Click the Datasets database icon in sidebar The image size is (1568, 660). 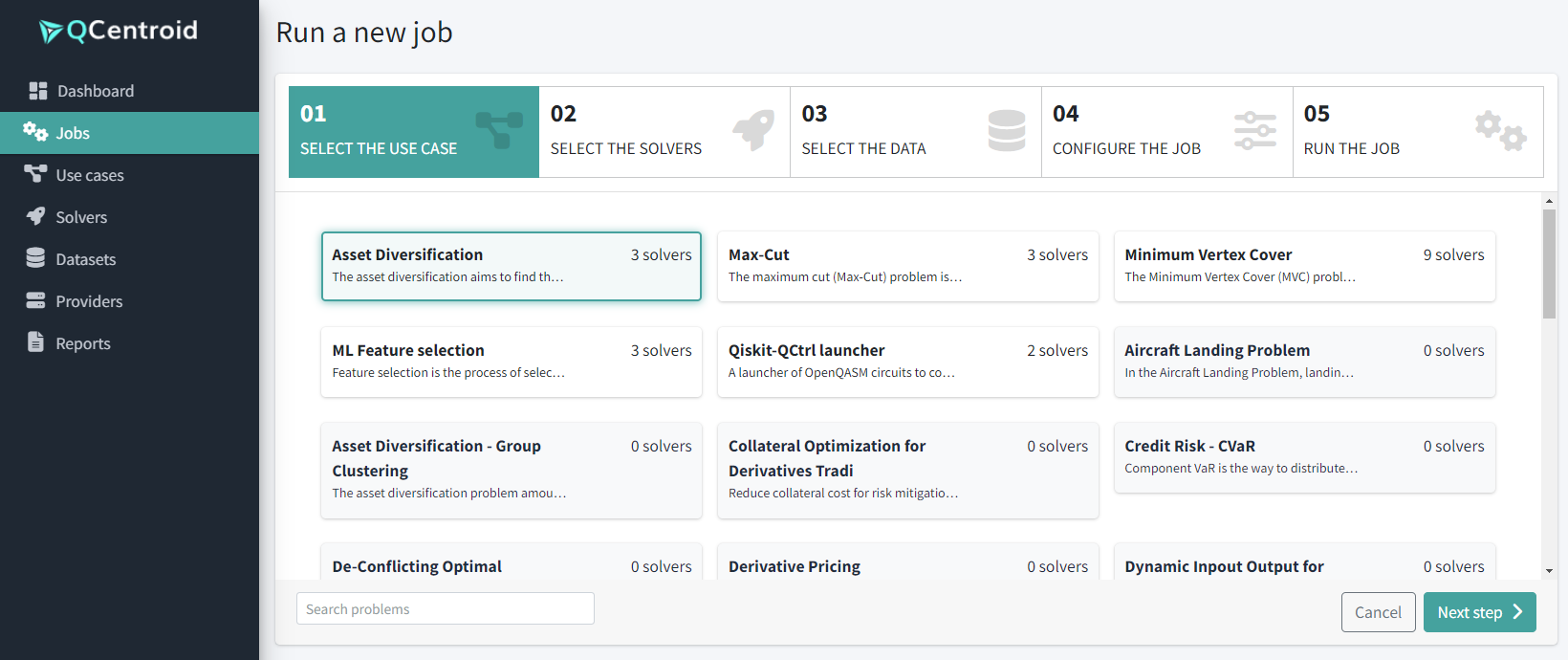[x=35, y=258]
